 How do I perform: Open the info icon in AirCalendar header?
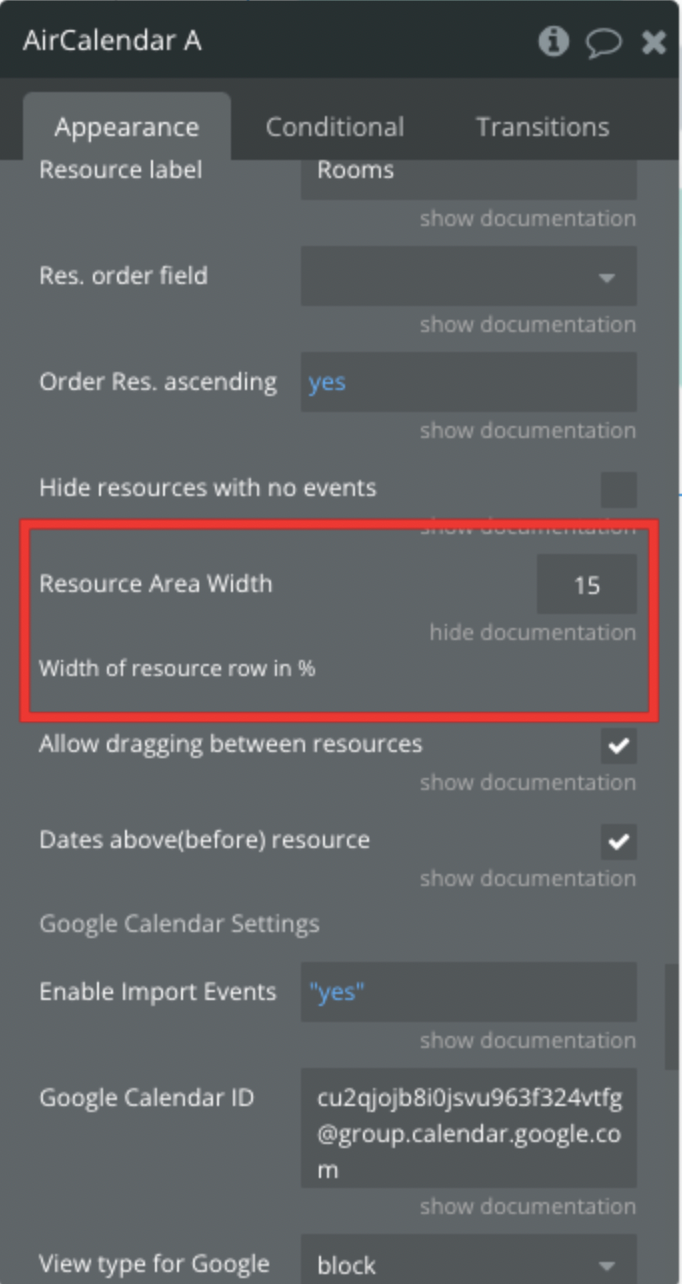click(553, 41)
